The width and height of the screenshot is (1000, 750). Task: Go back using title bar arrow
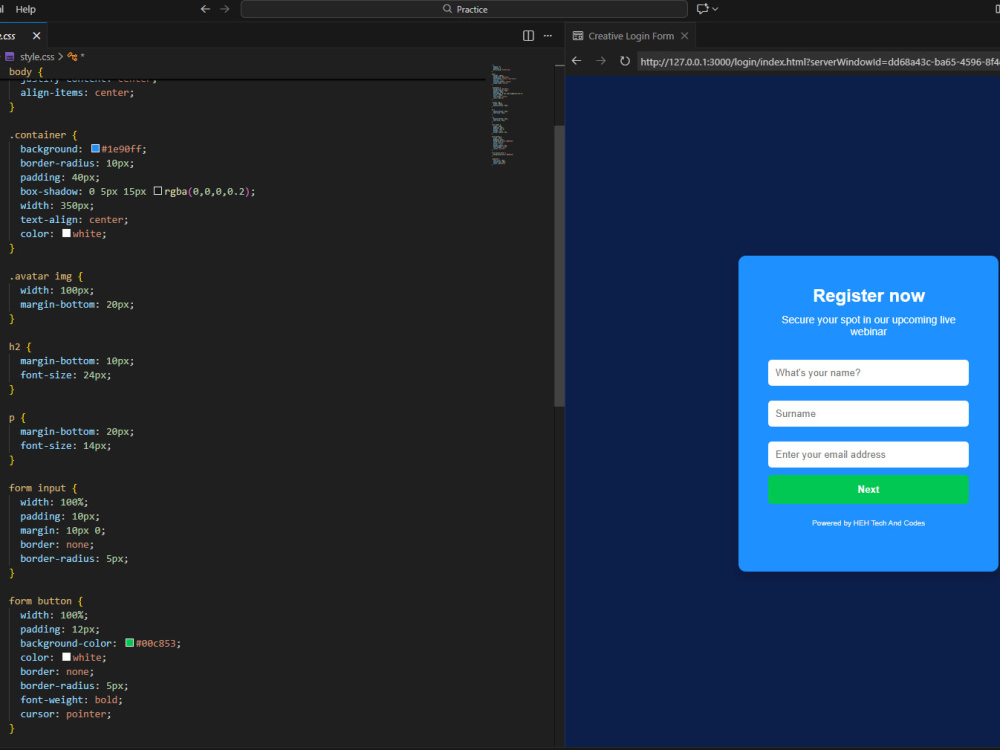coord(205,9)
